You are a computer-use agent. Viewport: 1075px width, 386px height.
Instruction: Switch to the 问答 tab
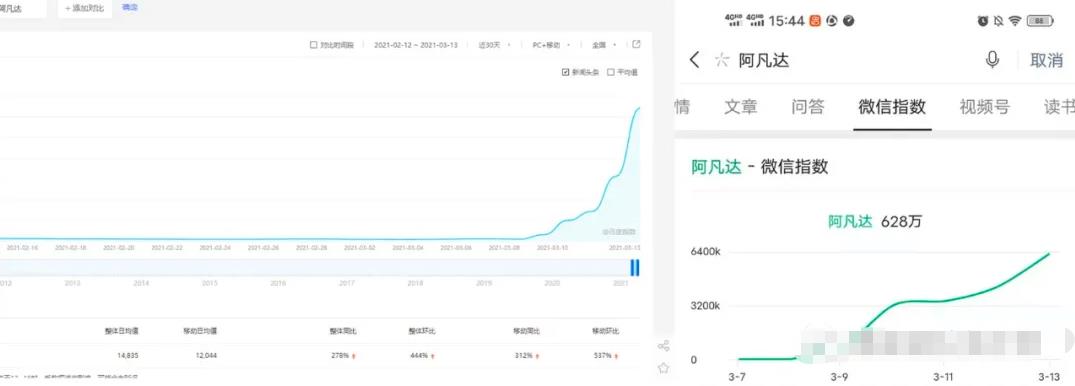(x=808, y=107)
